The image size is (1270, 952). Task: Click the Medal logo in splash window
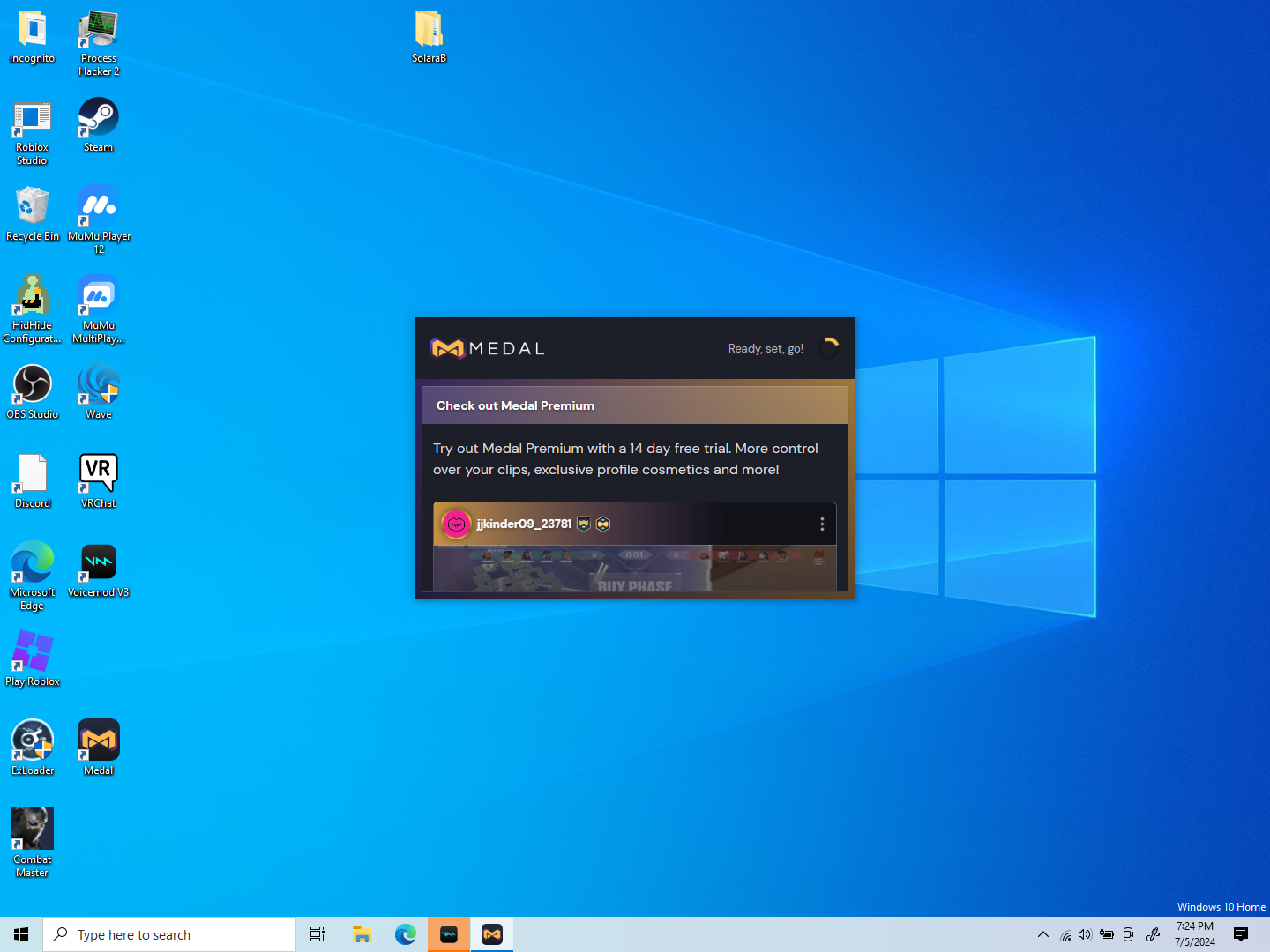click(x=488, y=349)
